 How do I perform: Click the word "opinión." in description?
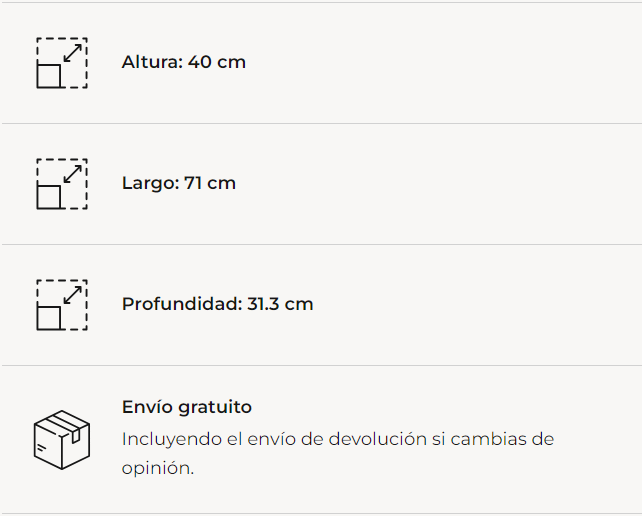[x=158, y=468]
